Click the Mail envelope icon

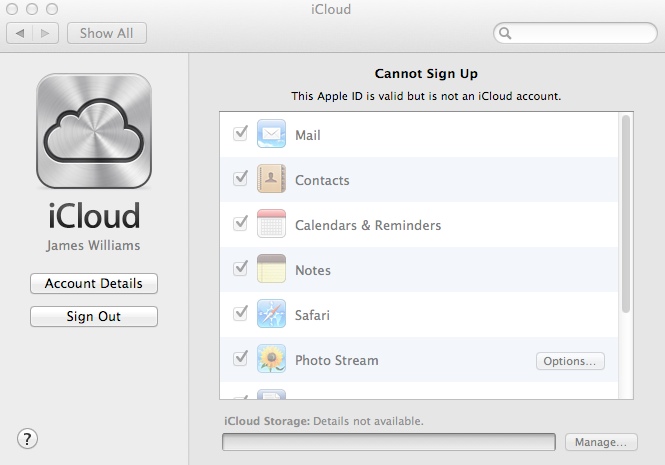(x=271, y=134)
